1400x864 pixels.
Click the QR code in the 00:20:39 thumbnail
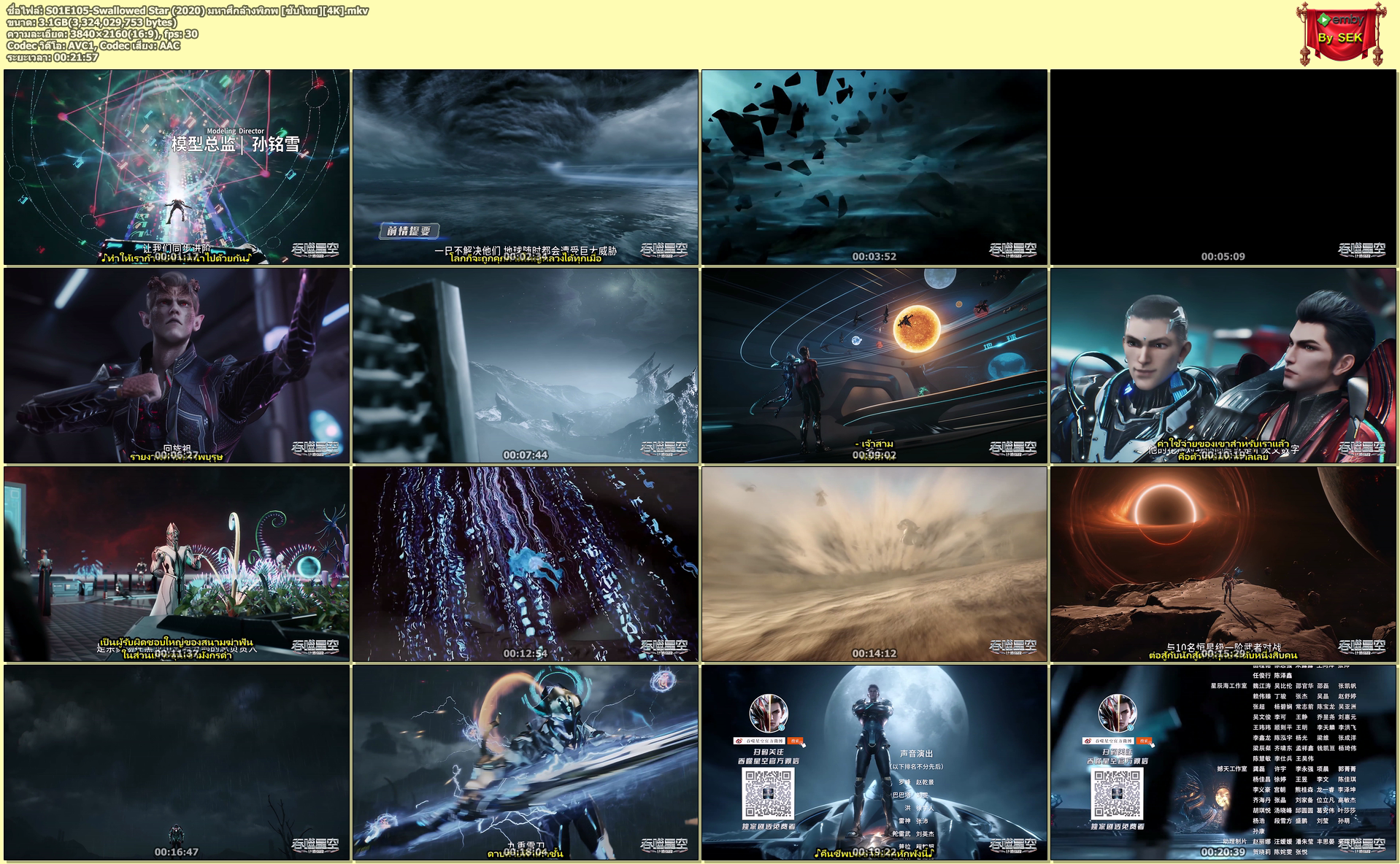[x=1117, y=793]
